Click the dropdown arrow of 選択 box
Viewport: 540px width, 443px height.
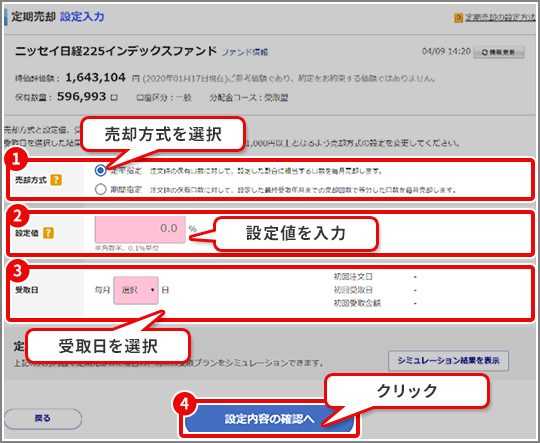point(152,290)
